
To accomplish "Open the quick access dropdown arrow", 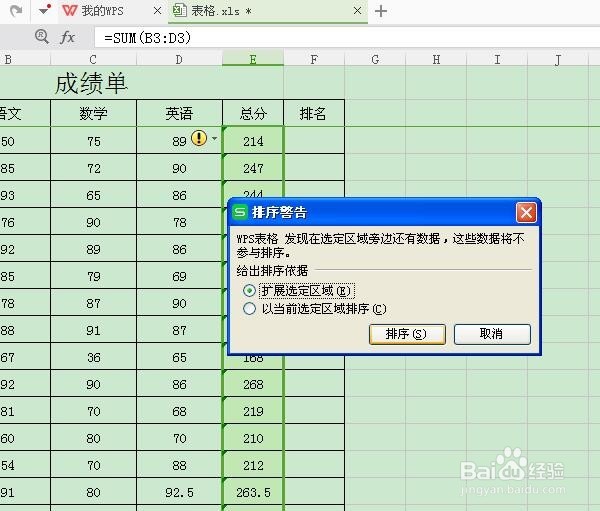I will coord(44,10).
